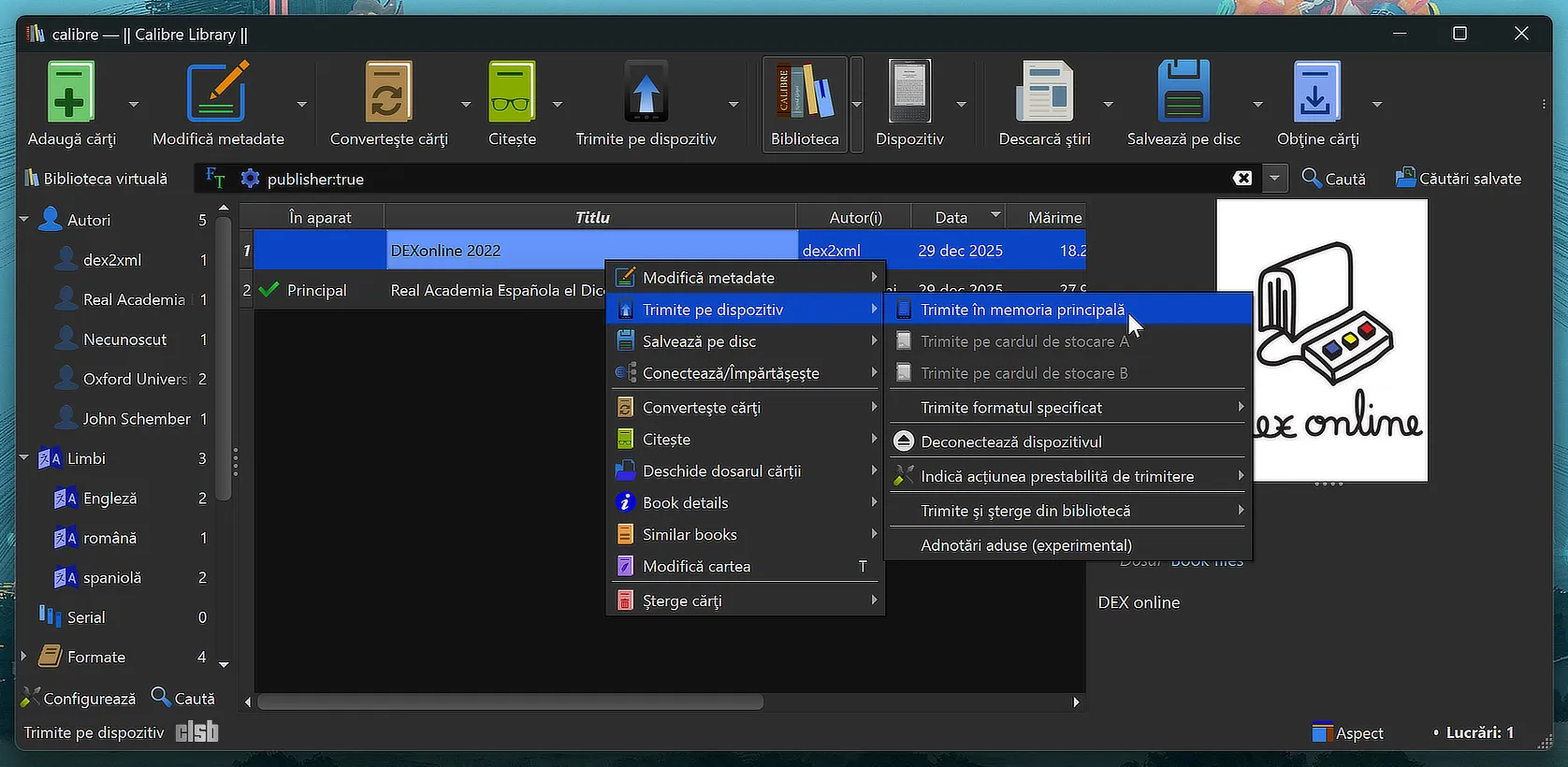The height and width of the screenshot is (767, 1568).
Task: Click Descarcă știri newspaper icon
Action: pos(1044,94)
